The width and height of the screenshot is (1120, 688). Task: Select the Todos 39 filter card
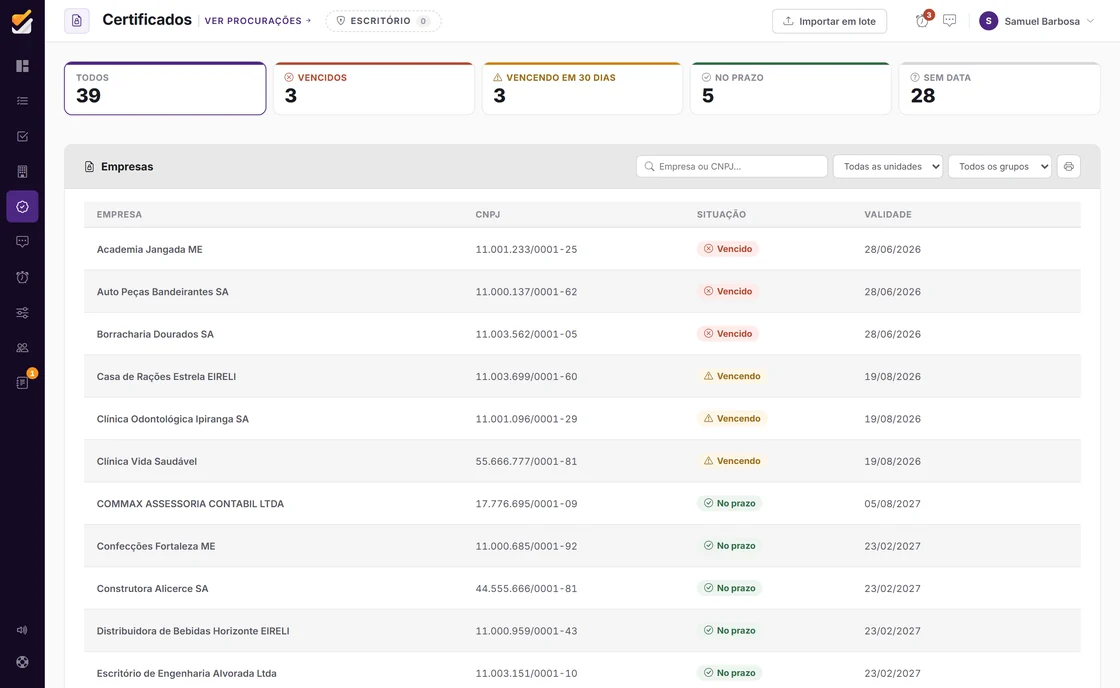click(165, 89)
